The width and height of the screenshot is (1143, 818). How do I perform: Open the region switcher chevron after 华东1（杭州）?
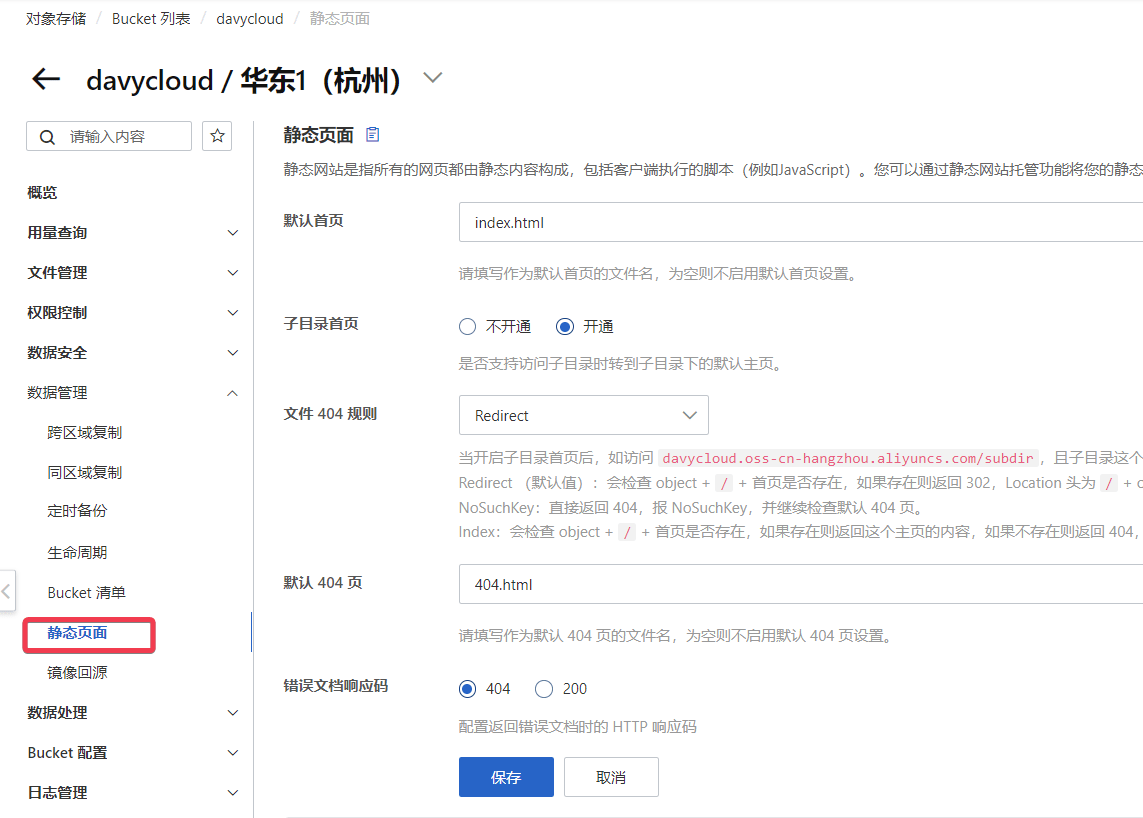(x=432, y=78)
